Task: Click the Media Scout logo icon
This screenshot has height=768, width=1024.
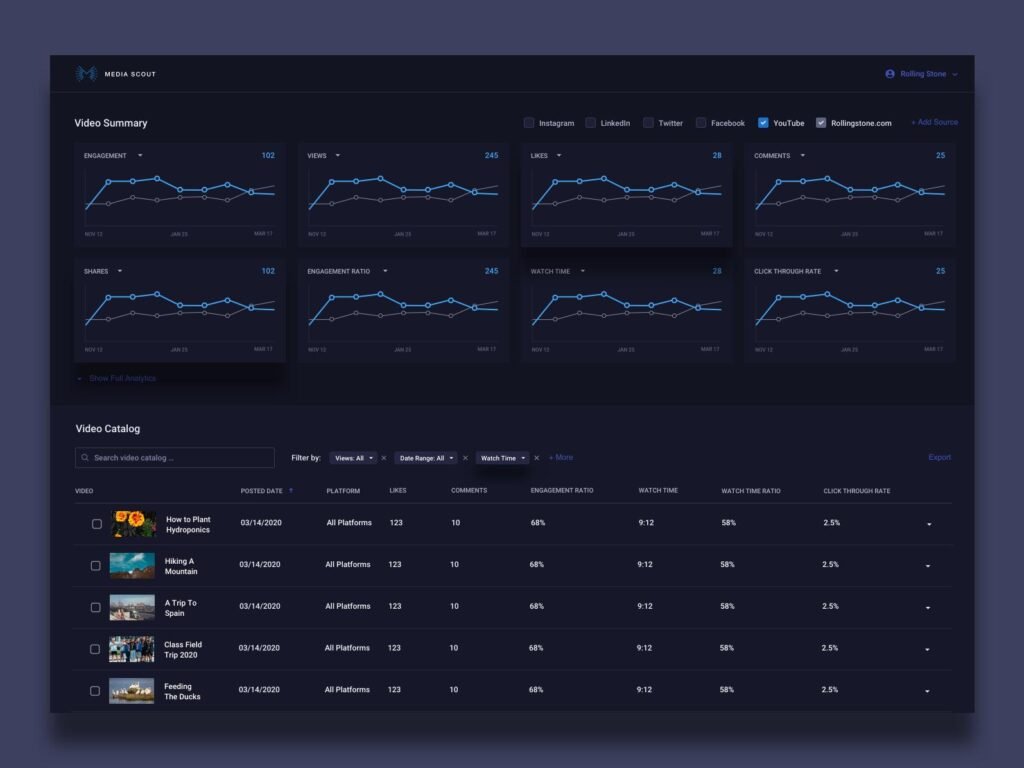Action: pos(86,74)
